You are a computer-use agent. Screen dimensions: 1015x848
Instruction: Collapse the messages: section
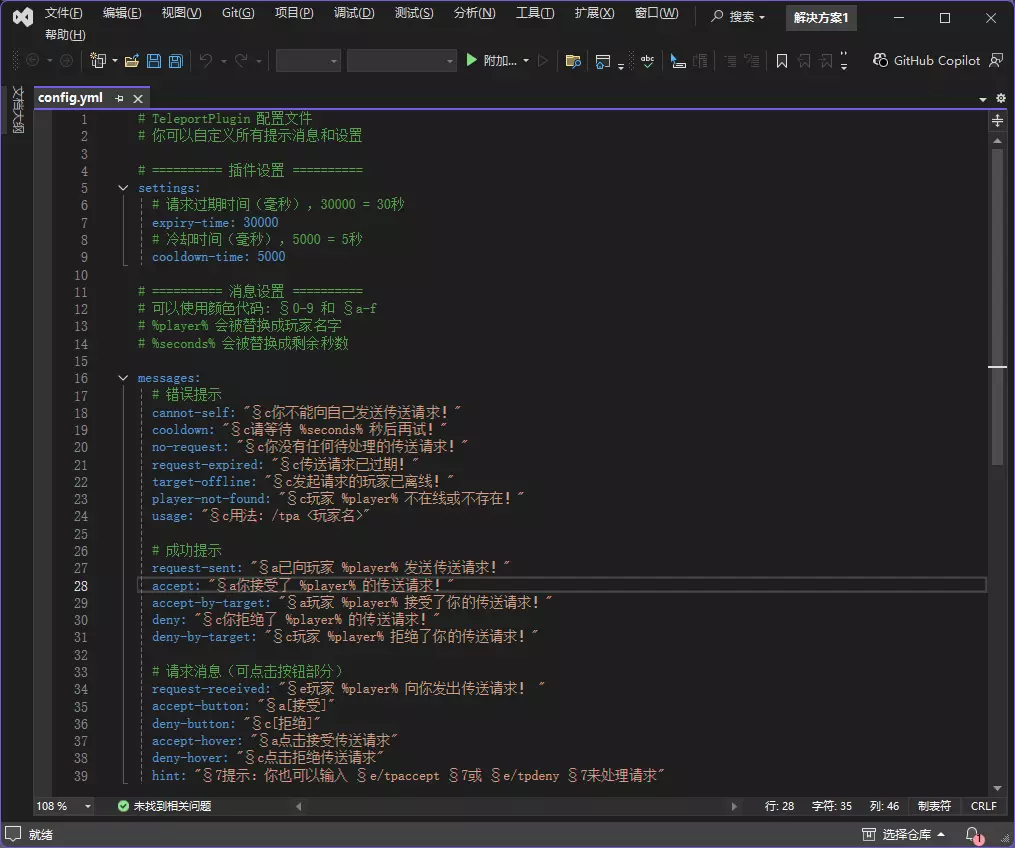[x=123, y=377]
